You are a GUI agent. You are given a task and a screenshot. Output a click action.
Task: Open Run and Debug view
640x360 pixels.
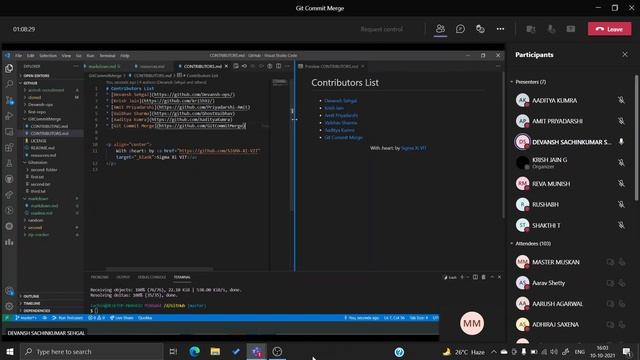coord(9,116)
